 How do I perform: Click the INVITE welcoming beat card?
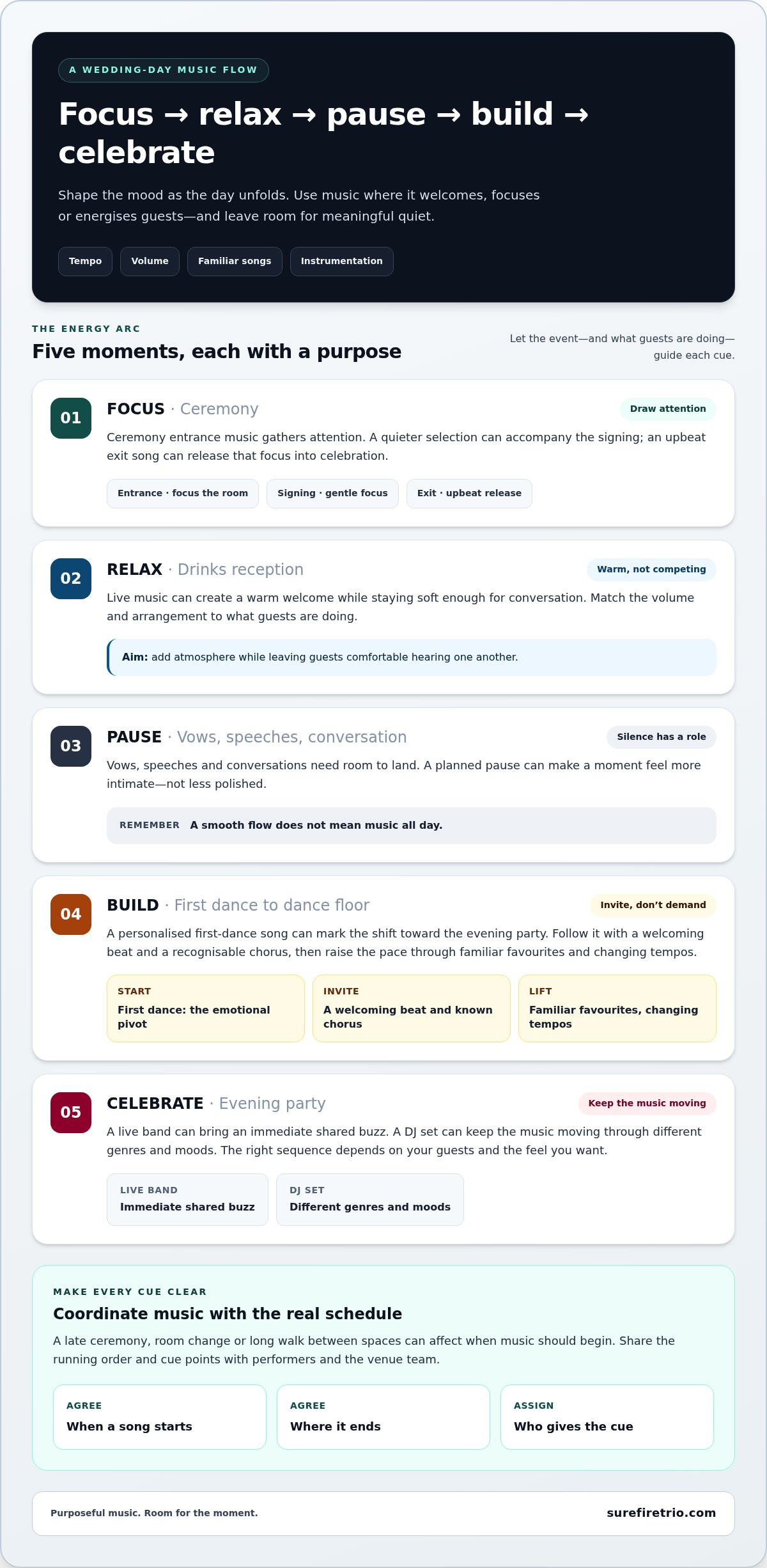point(412,1008)
